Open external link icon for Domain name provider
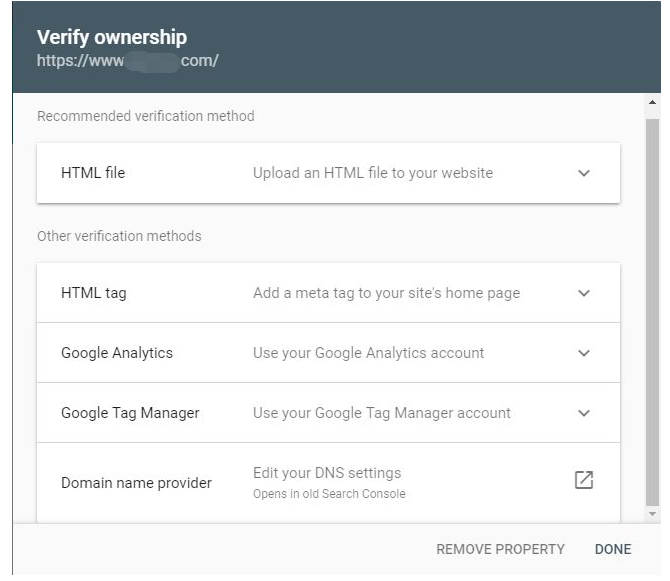Screen dimensions: 670x581 (584, 480)
